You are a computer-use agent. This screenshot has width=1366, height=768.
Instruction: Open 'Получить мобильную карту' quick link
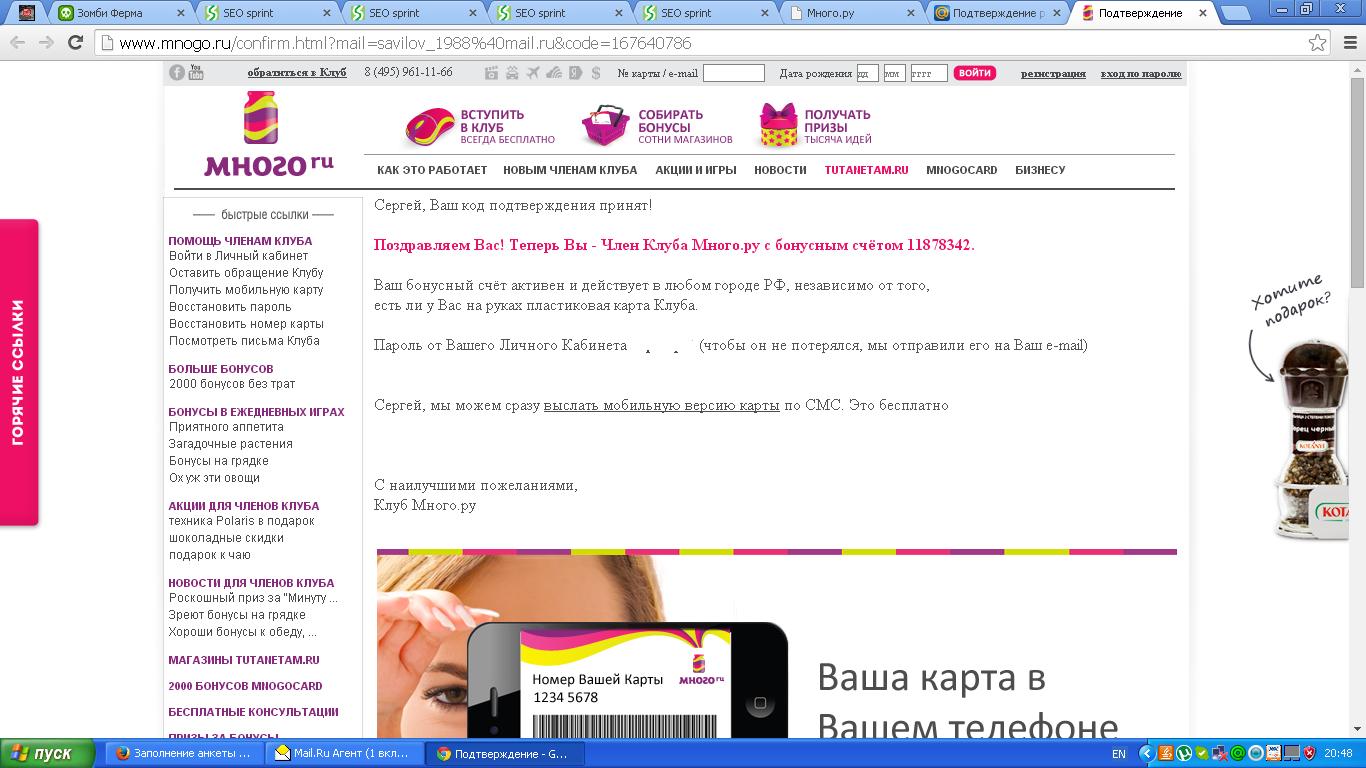click(x=246, y=290)
